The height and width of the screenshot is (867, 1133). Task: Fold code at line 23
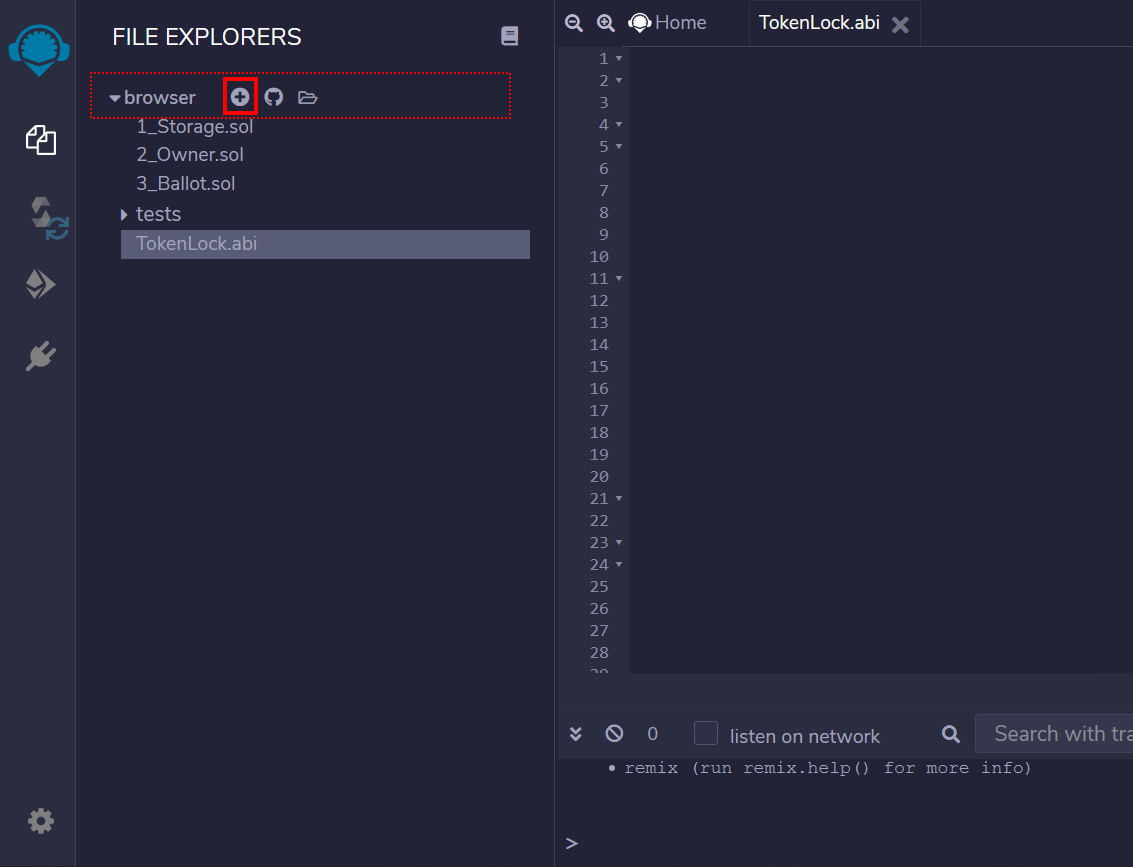(x=619, y=543)
